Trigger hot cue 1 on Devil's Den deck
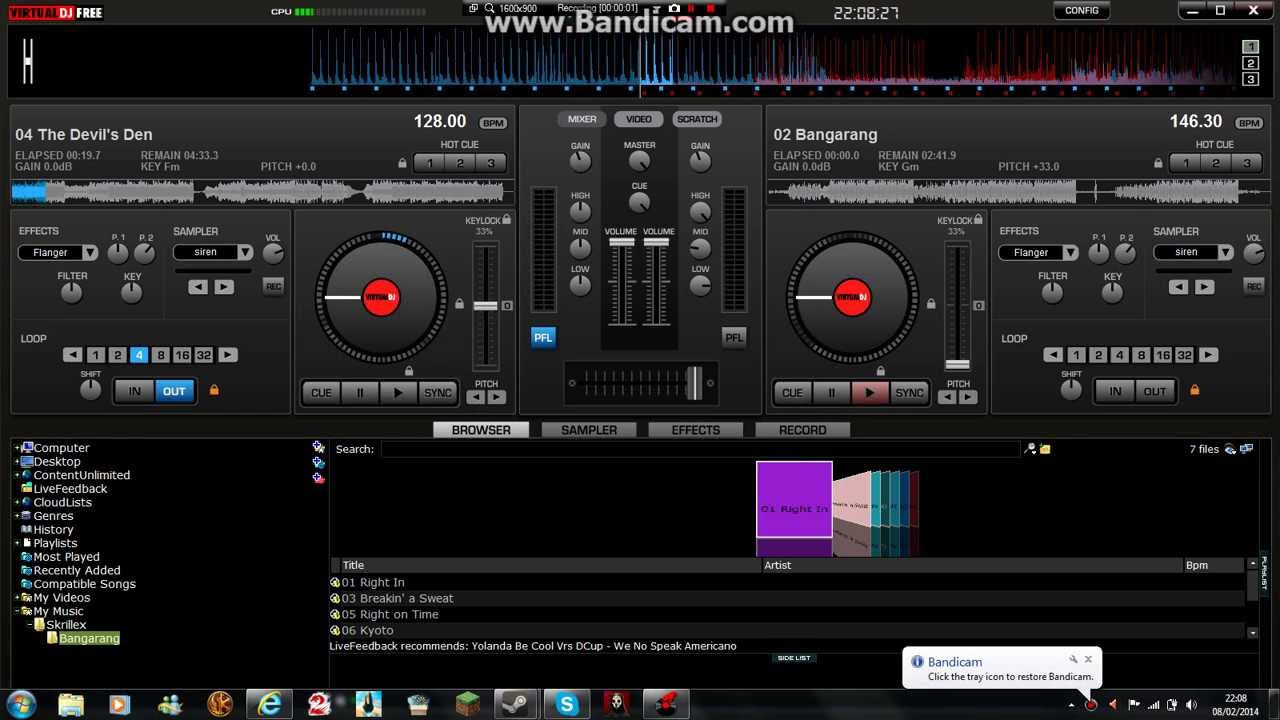Screen dimensions: 1280x720 tap(430, 163)
